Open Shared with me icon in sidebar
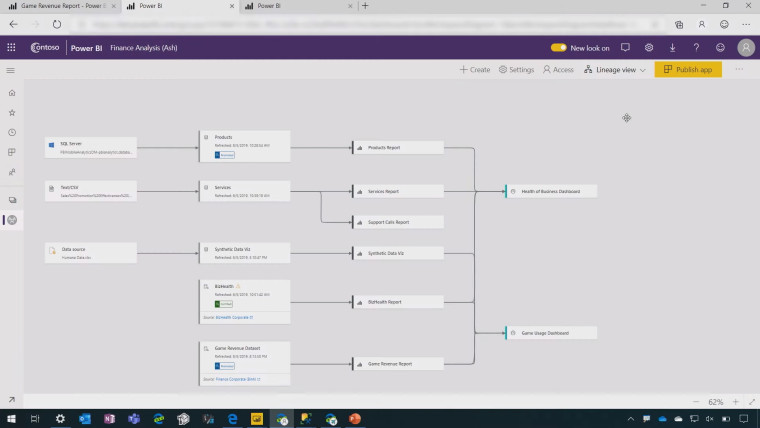Screen dimensions: 760x428 point(12,172)
